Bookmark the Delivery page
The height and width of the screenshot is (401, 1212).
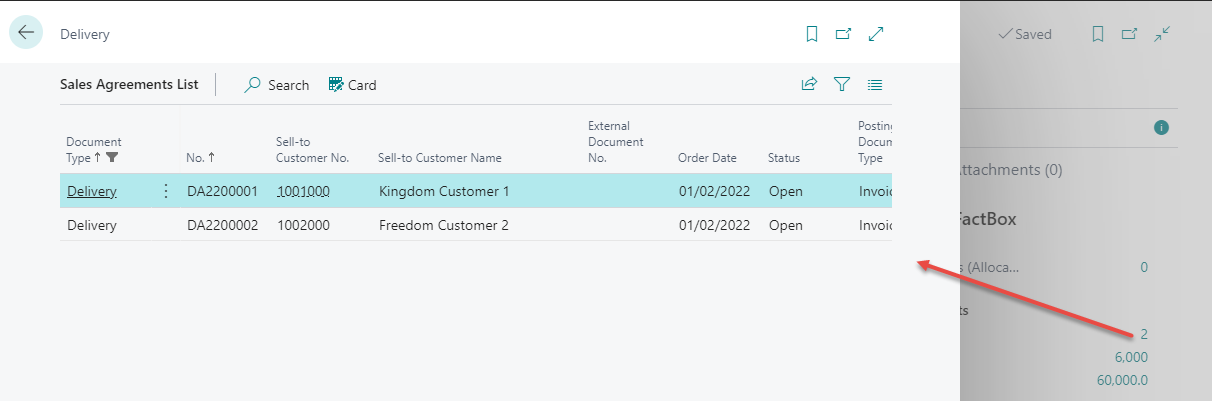812,34
